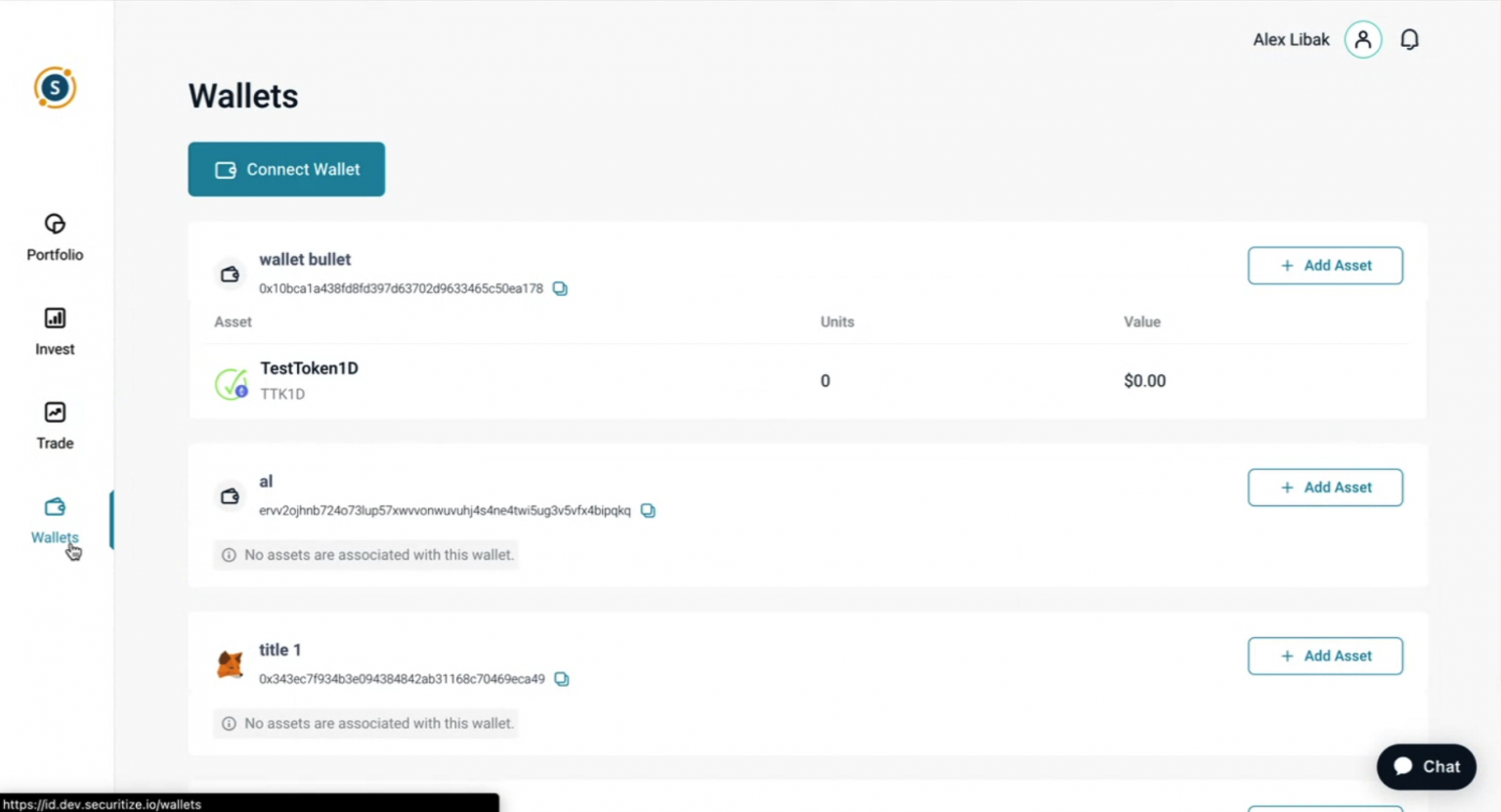Click the TestToken1D token icon
Viewport: 1501px width, 812px height.
pyautogui.click(x=230, y=381)
